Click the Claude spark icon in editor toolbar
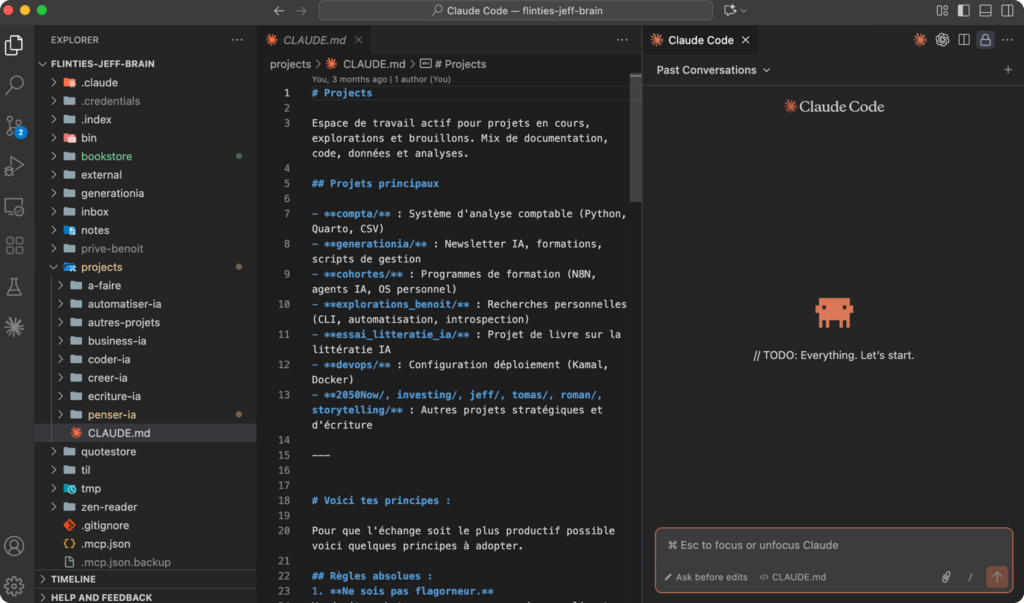Screen dimensions: 1024x603 coord(920,40)
